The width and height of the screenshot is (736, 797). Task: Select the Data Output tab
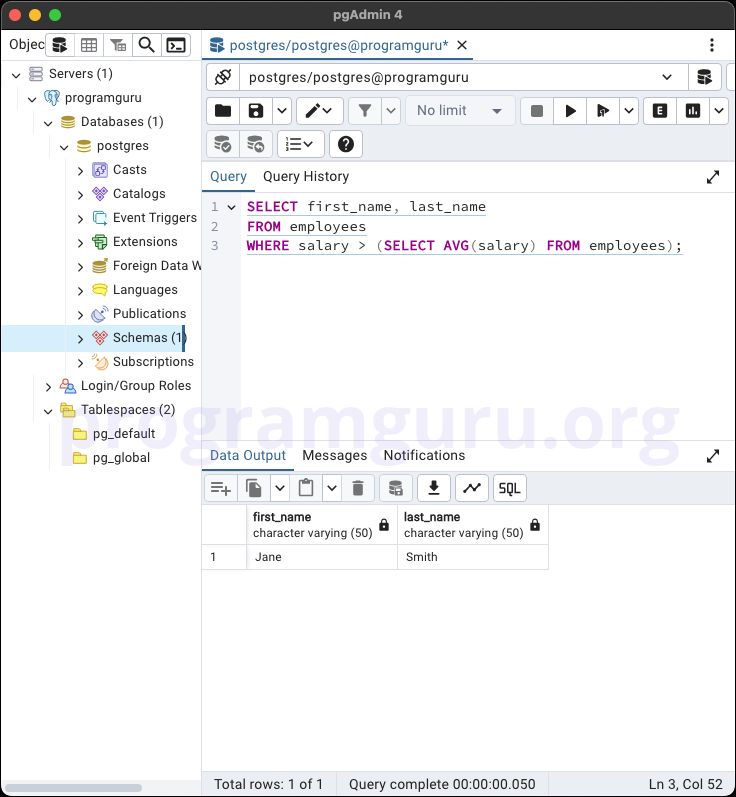[x=248, y=455]
